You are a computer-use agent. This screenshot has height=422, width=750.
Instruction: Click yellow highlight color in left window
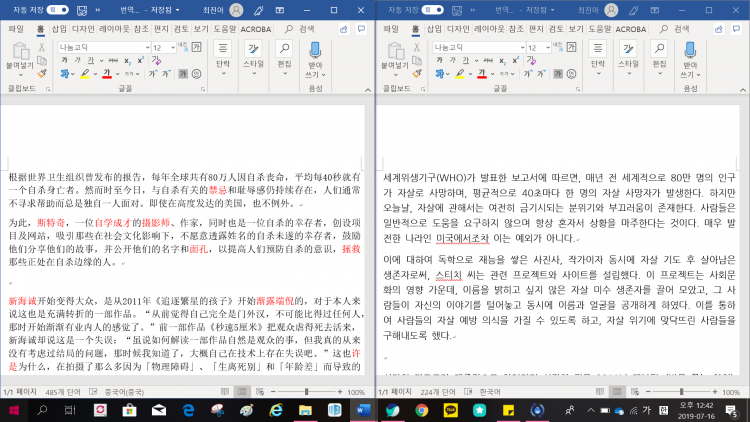pyautogui.click(x=85, y=74)
